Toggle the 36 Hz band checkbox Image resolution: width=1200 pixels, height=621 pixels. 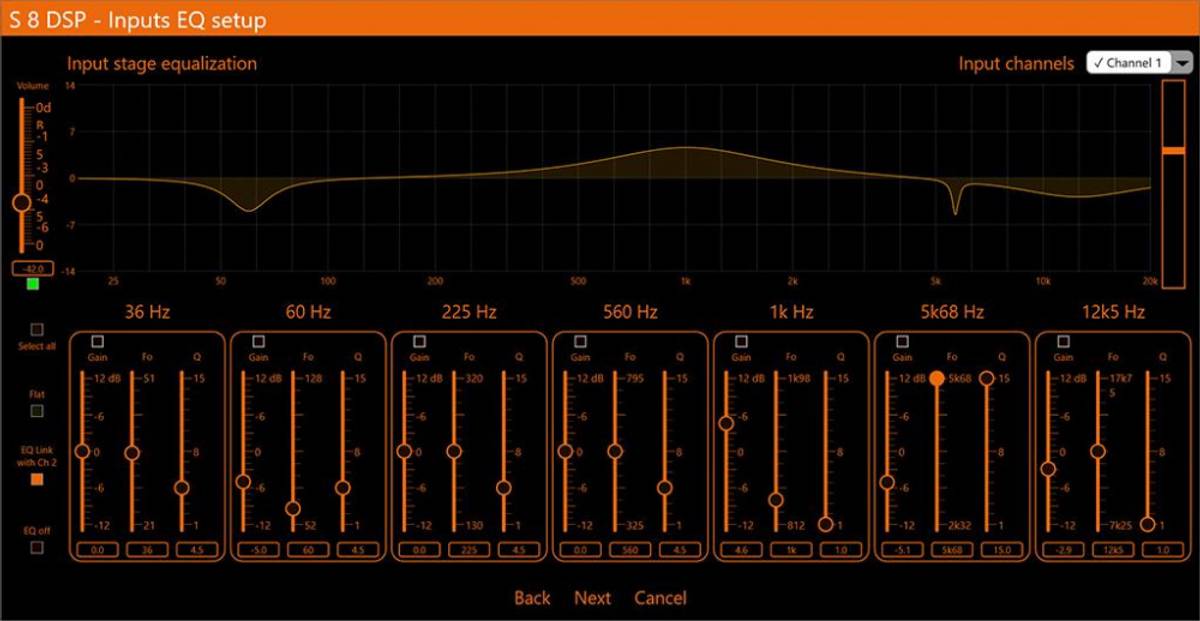(98, 342)
